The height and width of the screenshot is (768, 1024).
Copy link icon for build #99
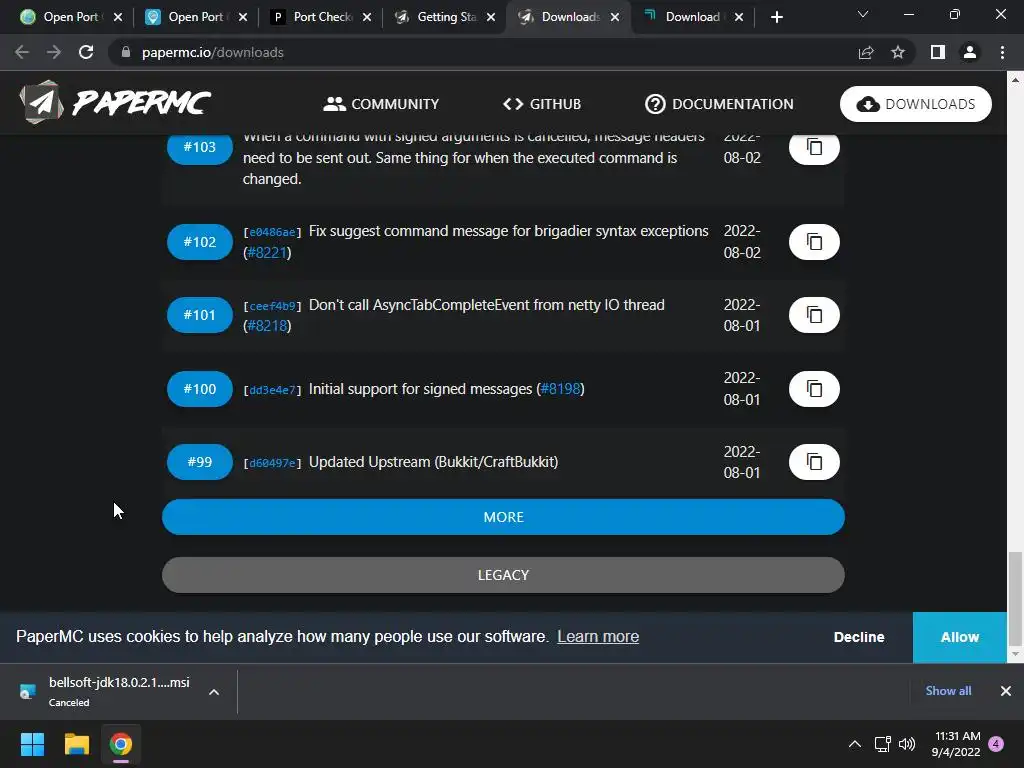click(x=814, y=462)
